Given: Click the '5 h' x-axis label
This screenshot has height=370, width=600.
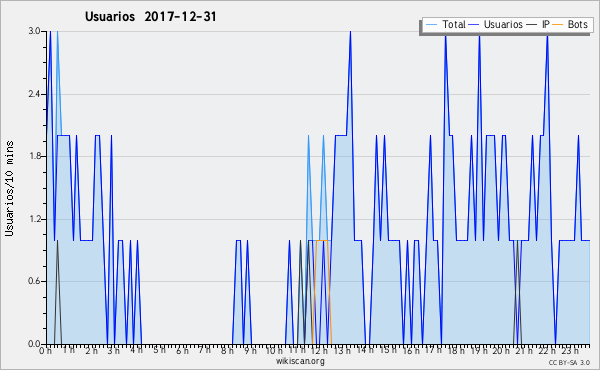Looking at the screenshot, I should [x=159, y=350].
